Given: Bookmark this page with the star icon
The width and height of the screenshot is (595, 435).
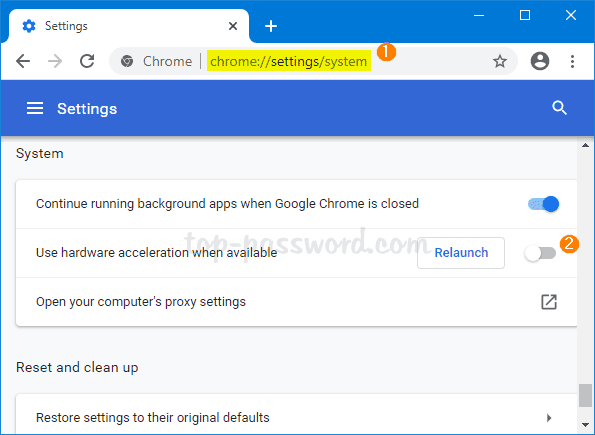Looking at the screenshot, I should (500, 61).
